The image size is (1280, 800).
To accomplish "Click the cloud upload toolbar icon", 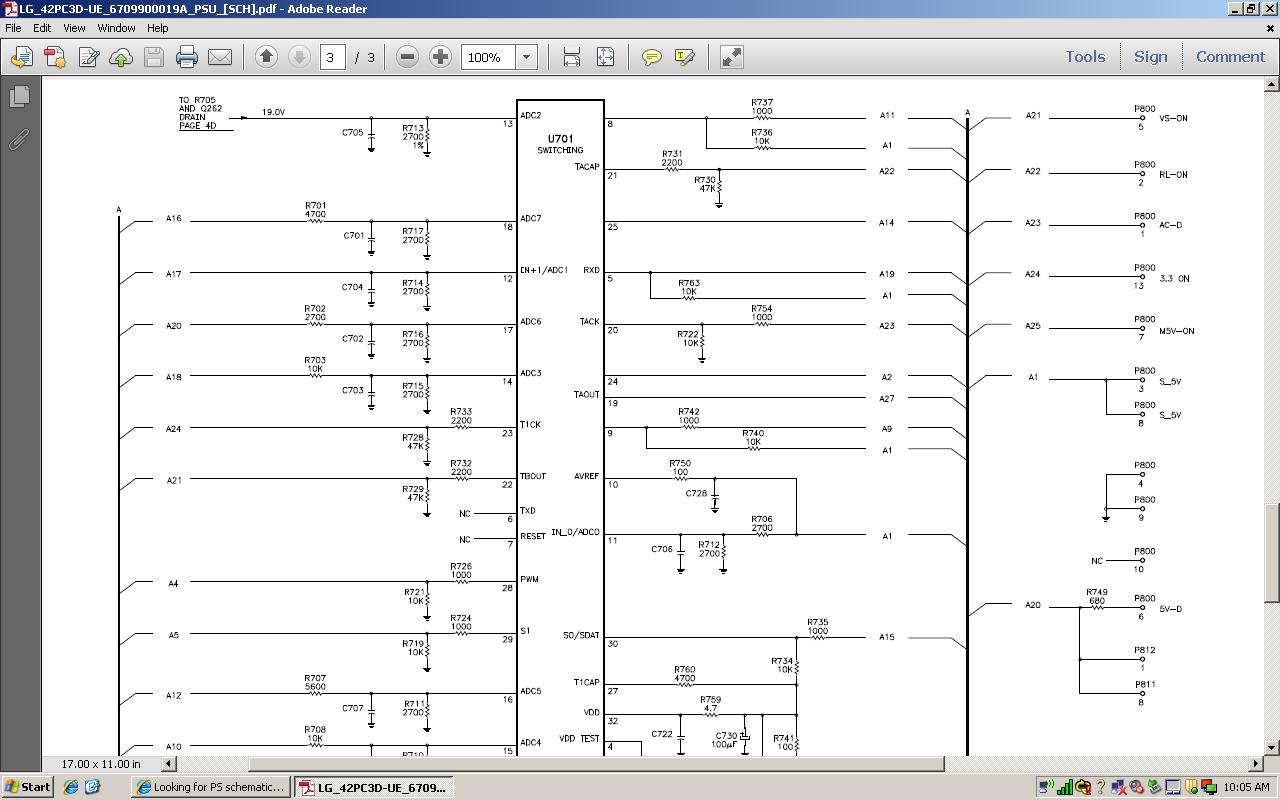I will [x=121, y=57].
